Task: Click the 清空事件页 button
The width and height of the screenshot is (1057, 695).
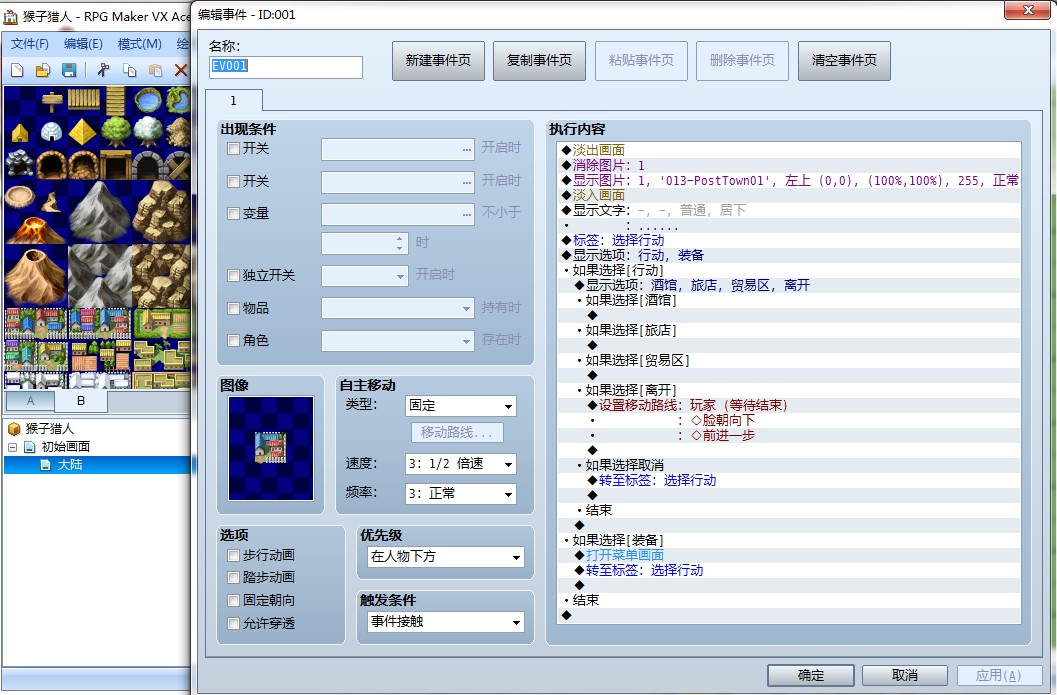Action: coord(844,61)
